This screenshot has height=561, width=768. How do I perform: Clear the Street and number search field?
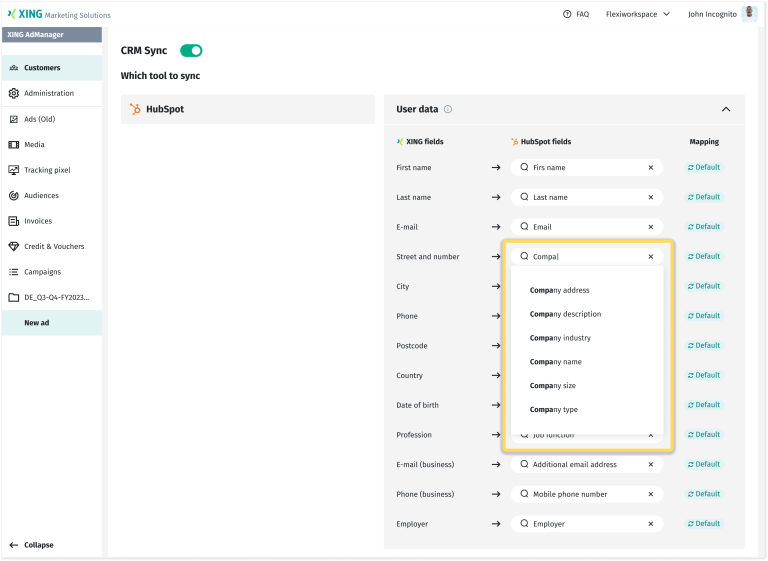pos(650,257)
